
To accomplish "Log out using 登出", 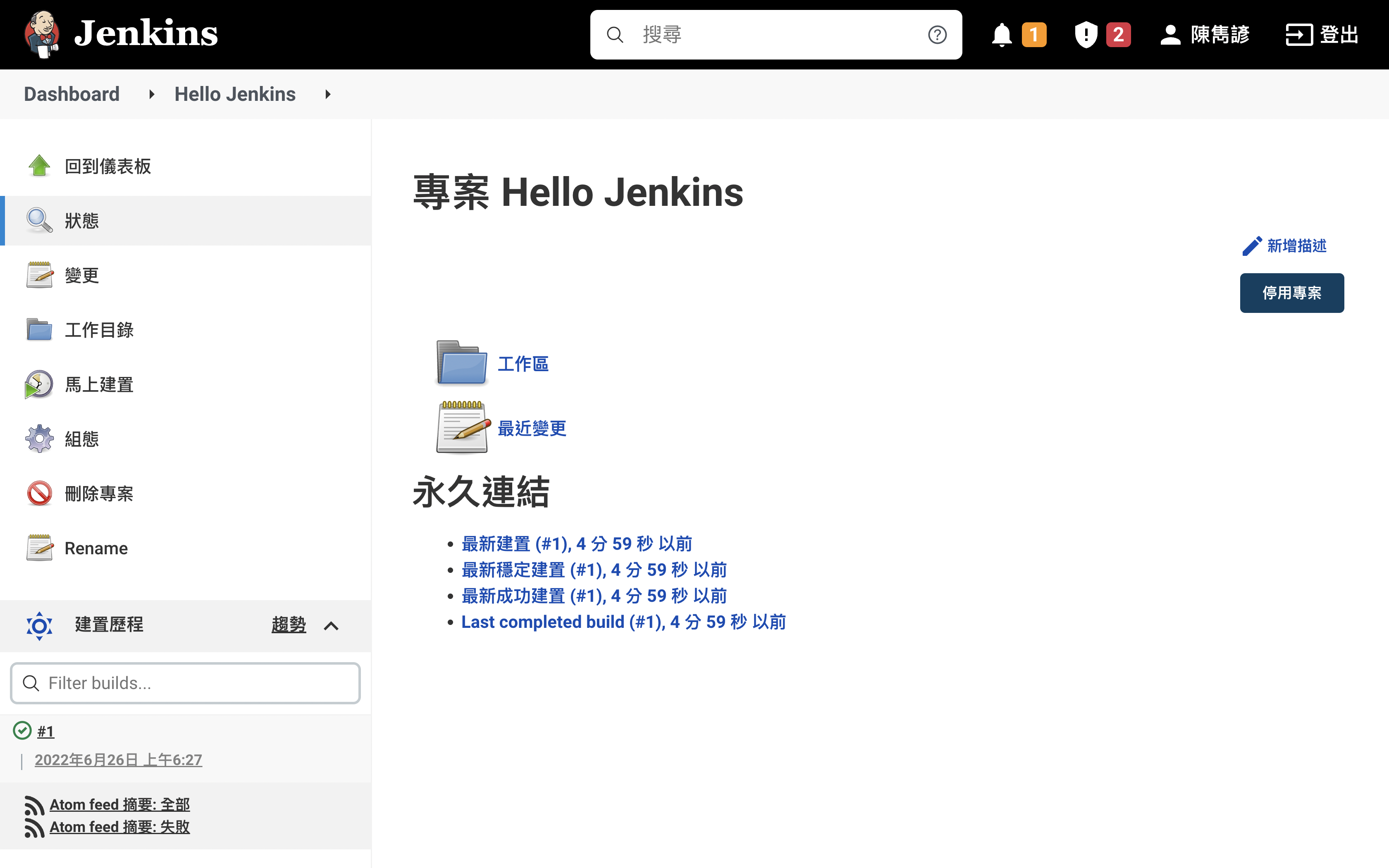I will [x=1322, y=34].
